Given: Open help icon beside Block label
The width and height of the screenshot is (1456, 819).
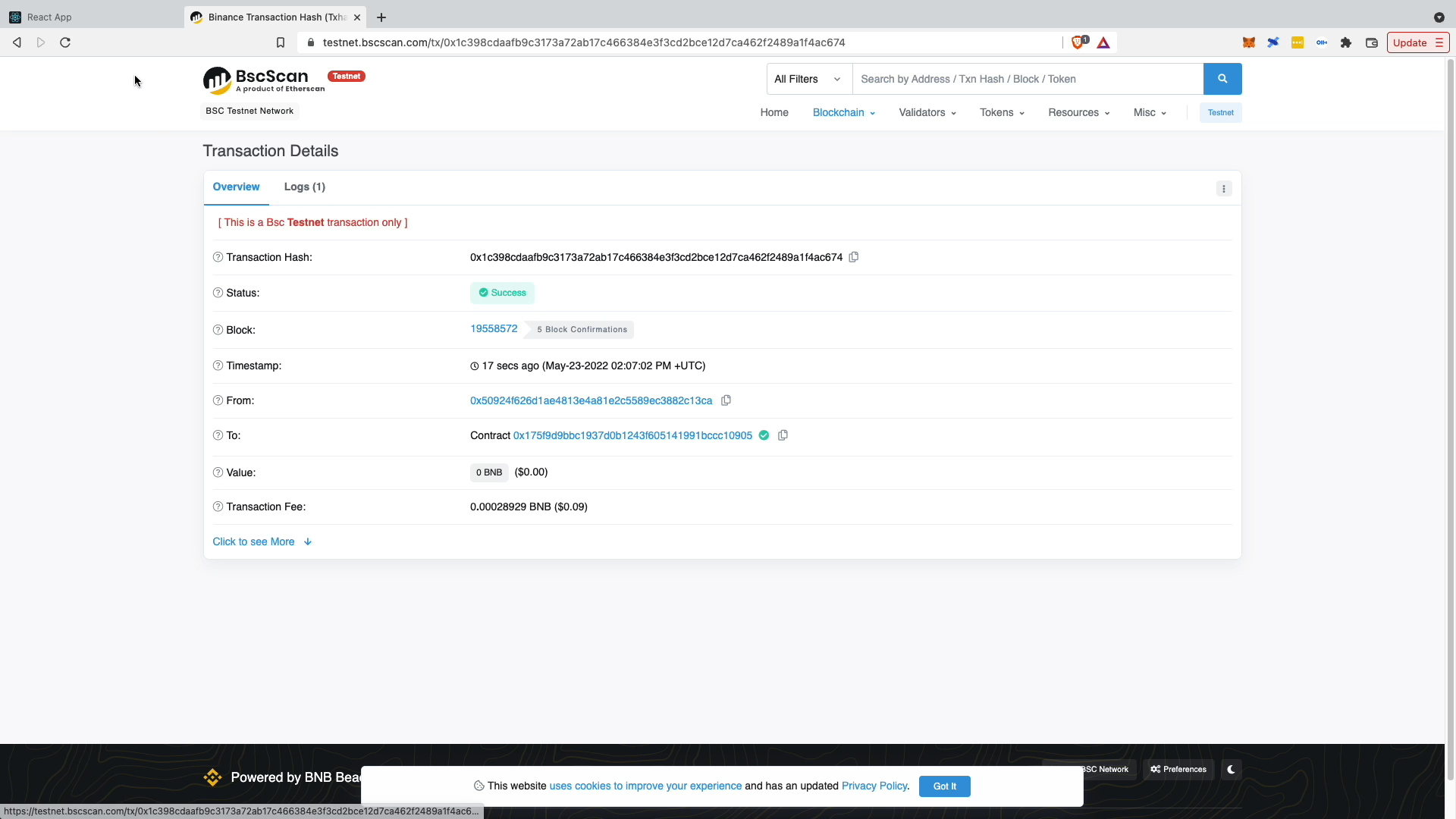Looking at the screenshot, I should click(218, 330).
